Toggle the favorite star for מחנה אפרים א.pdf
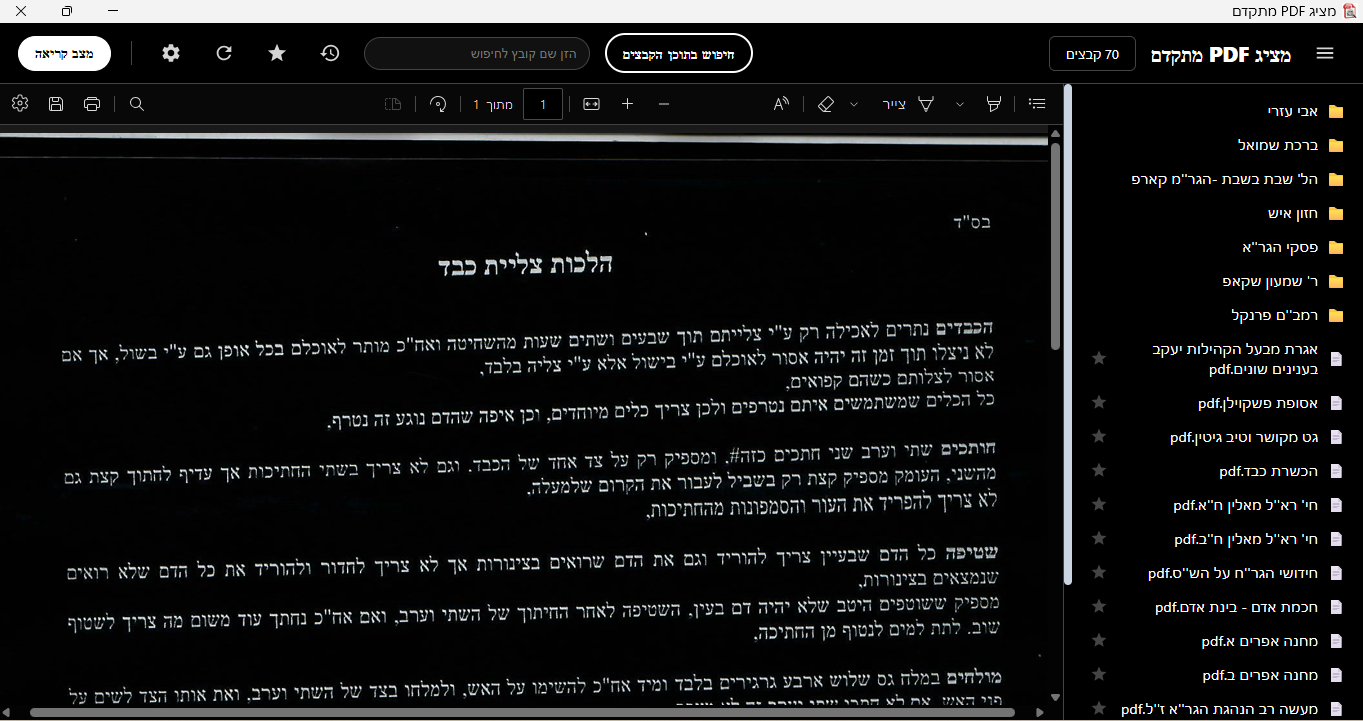 point(1099,641)
